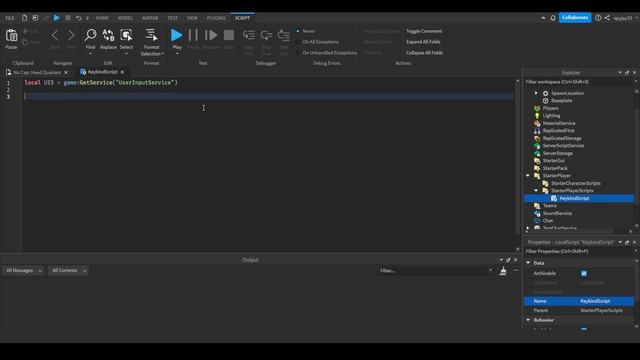
Task: Click the Players service icon in Explorer
Action: pyautogui.click(x=537, y=109)
